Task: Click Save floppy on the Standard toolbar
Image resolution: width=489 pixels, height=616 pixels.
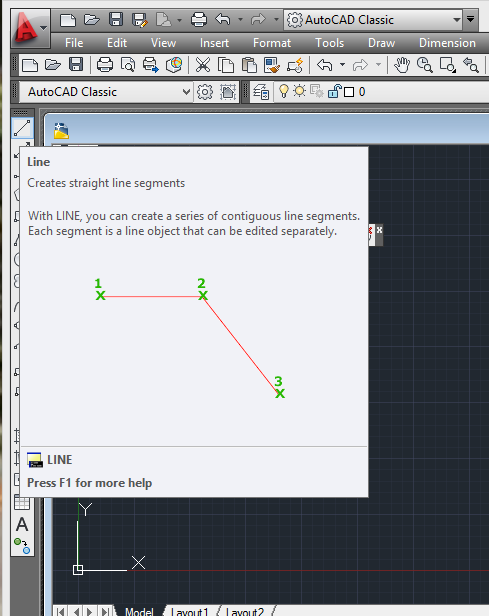Action: click(76, 65)
